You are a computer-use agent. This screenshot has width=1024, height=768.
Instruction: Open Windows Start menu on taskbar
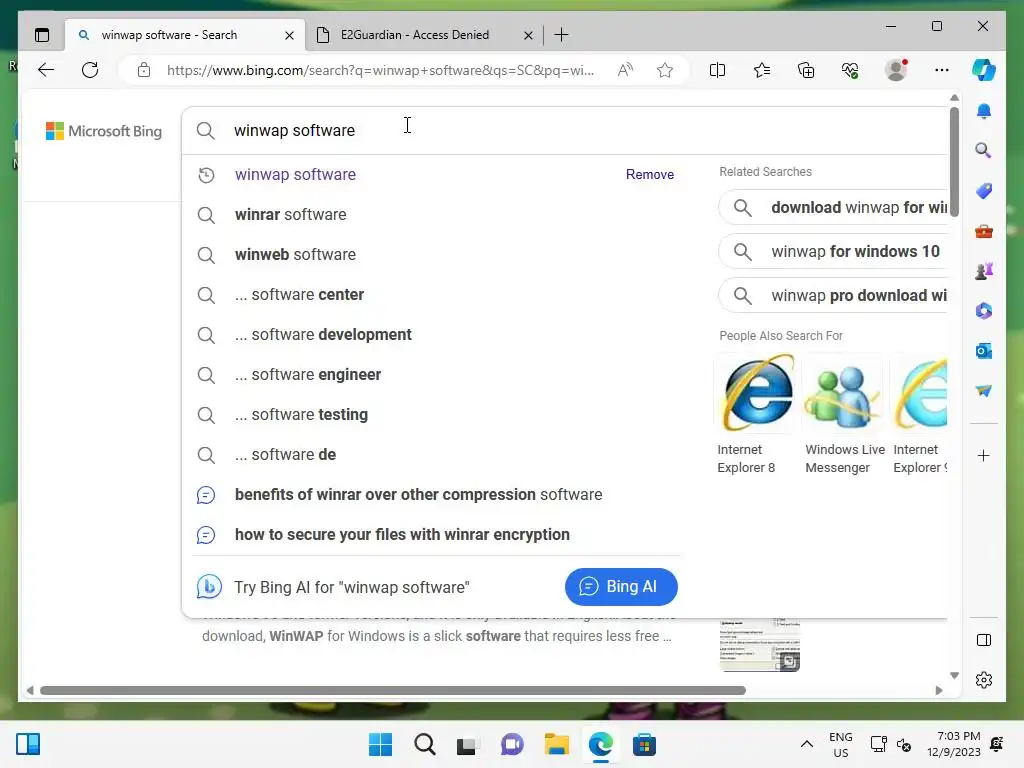pyautogui.click(x=380, y=744)
